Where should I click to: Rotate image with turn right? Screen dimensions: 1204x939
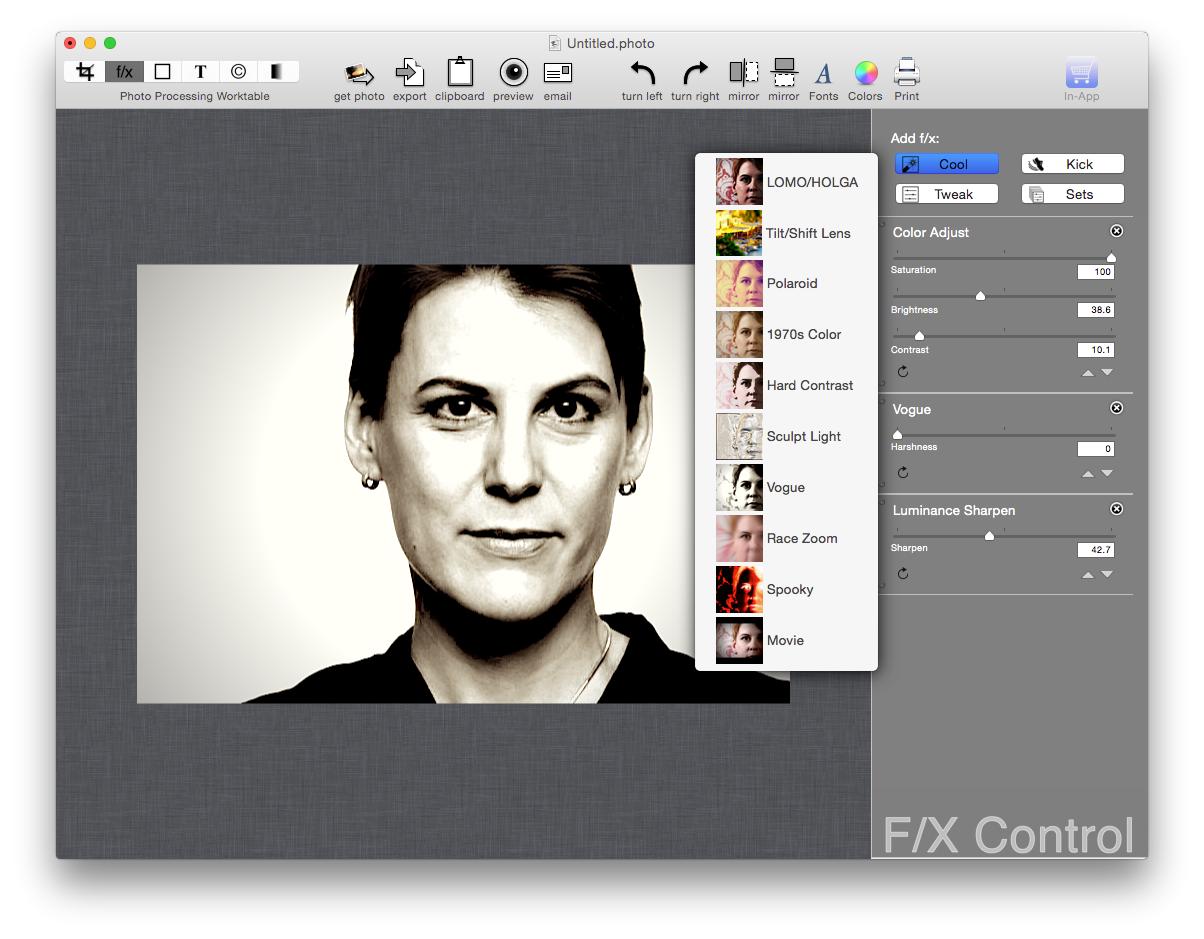(x=695, y=73)
